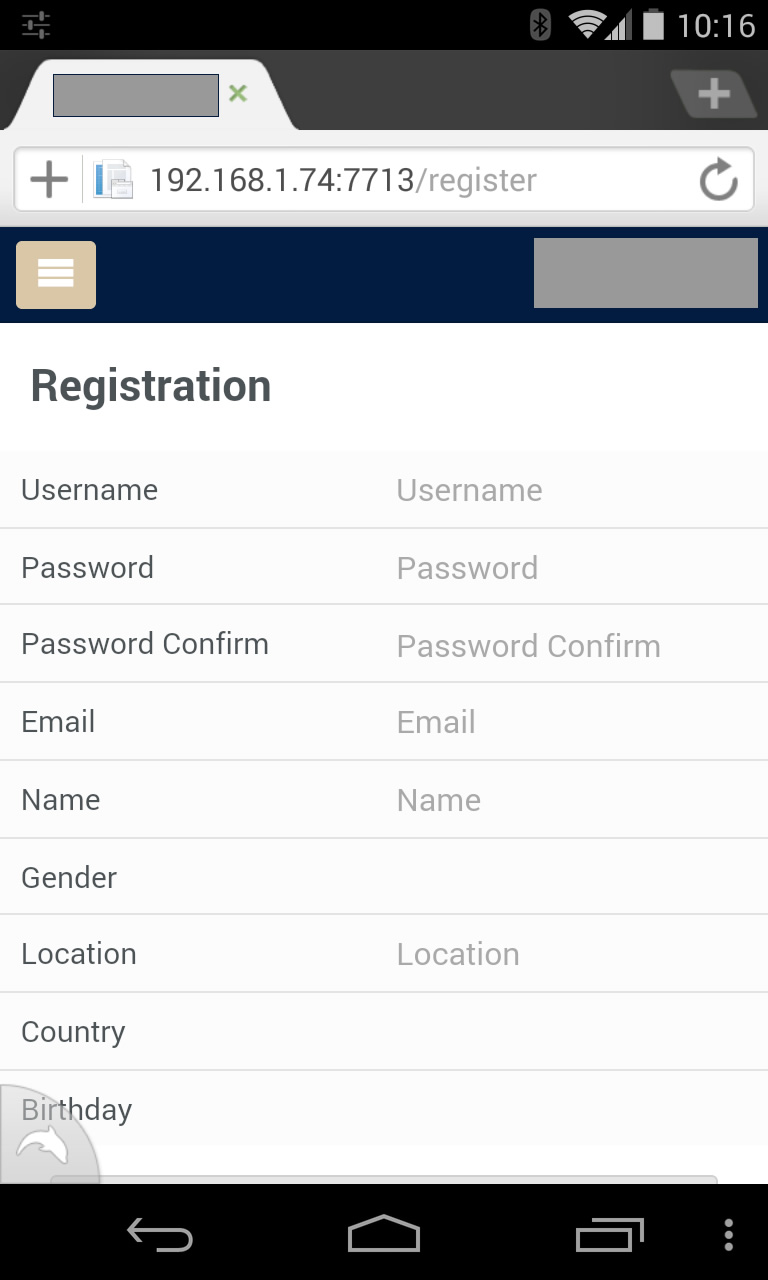The height and width of the screenshot is (1280, 768).
Task: Expand the Country selector
Action: [570, 1032]
